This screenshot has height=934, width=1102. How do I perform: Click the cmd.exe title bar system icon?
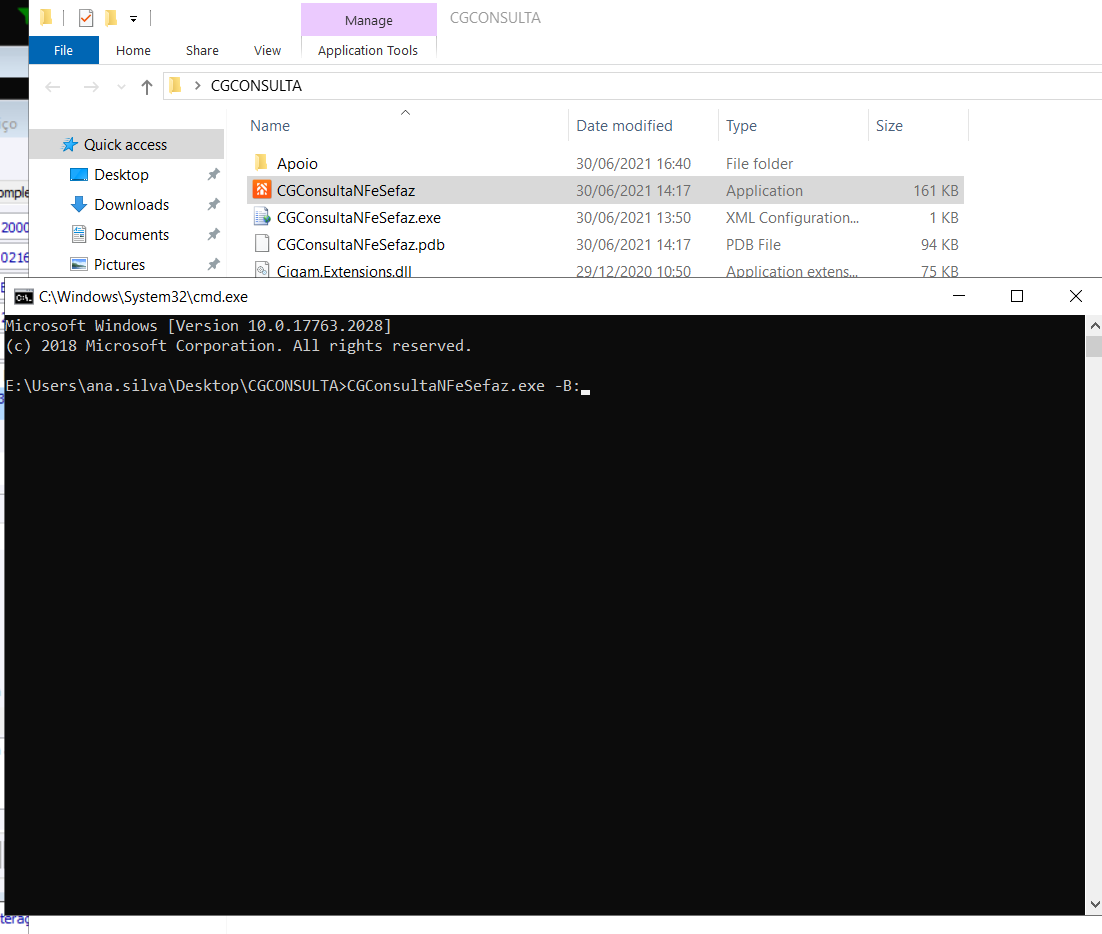pyautogui.click(x=23, y=297)
